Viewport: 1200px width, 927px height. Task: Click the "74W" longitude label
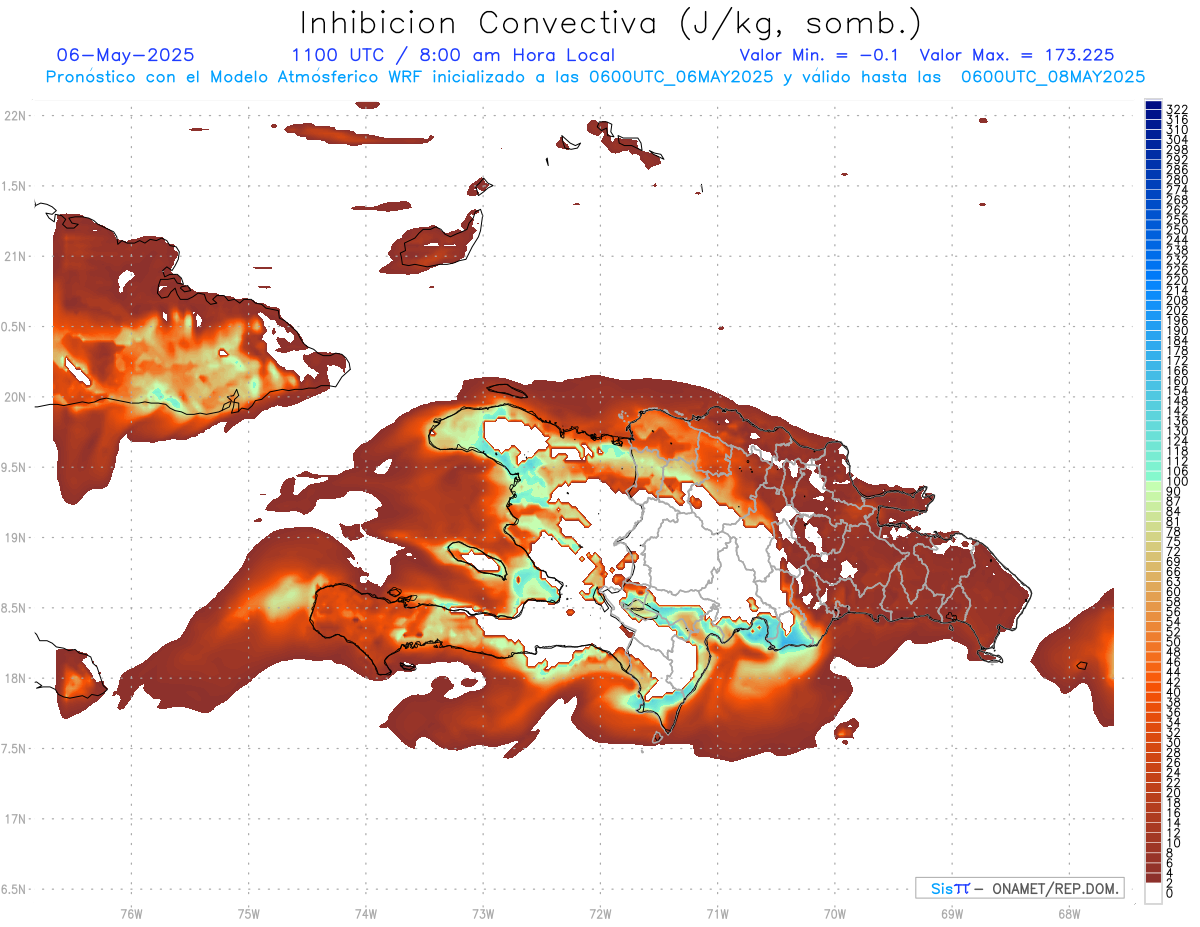coord(366,912)
